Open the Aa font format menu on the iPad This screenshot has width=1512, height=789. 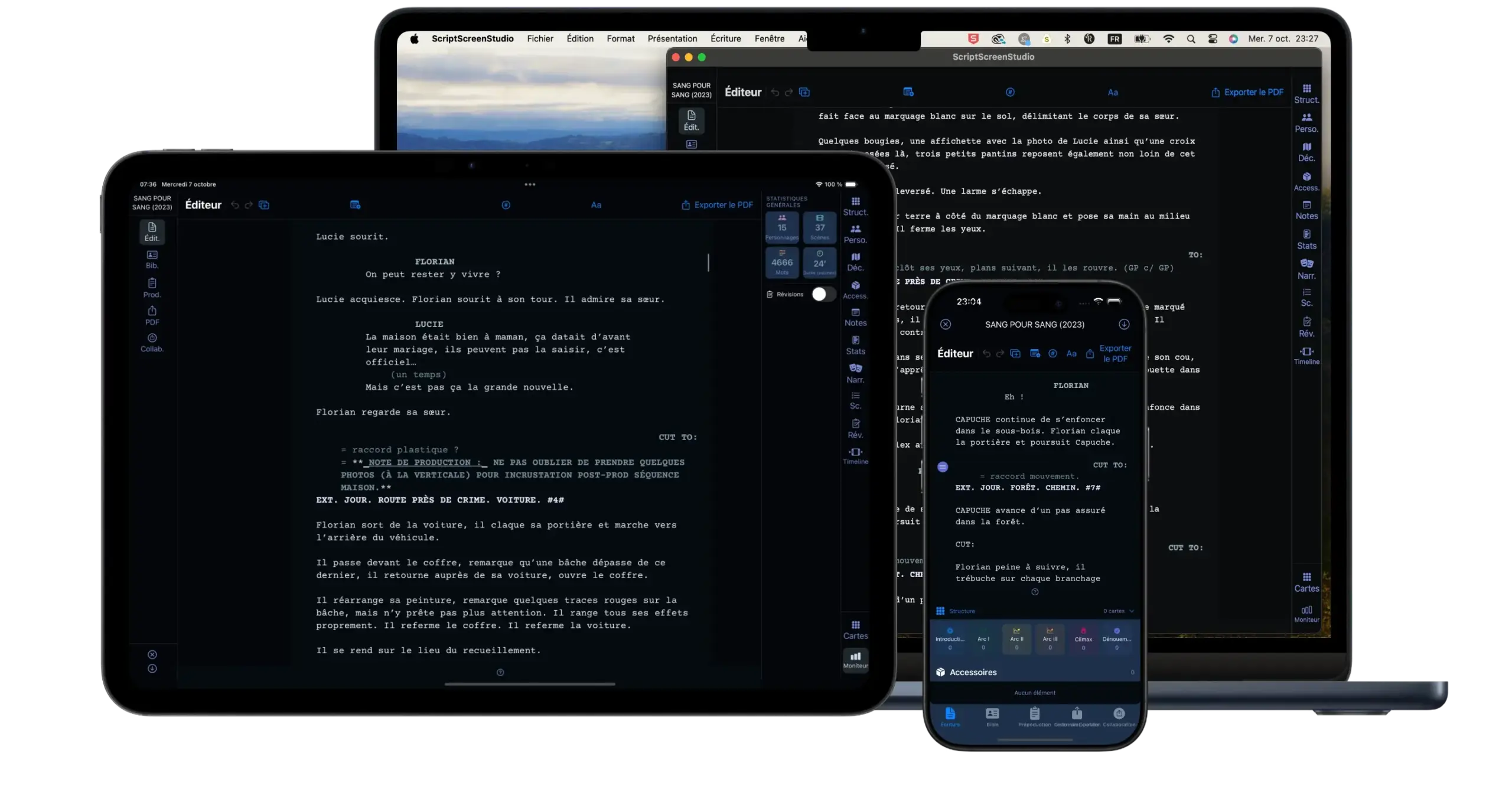click(595, 205)
